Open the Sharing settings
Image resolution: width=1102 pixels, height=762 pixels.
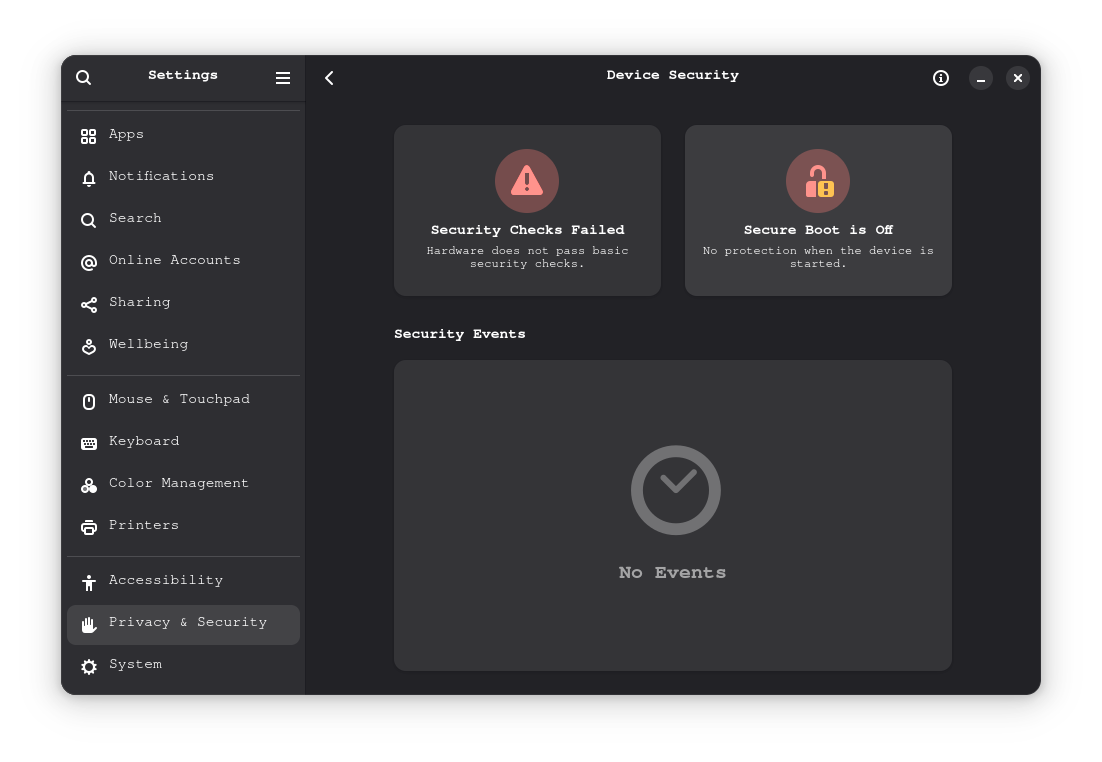pyautogui.click(x=183, y=303)
